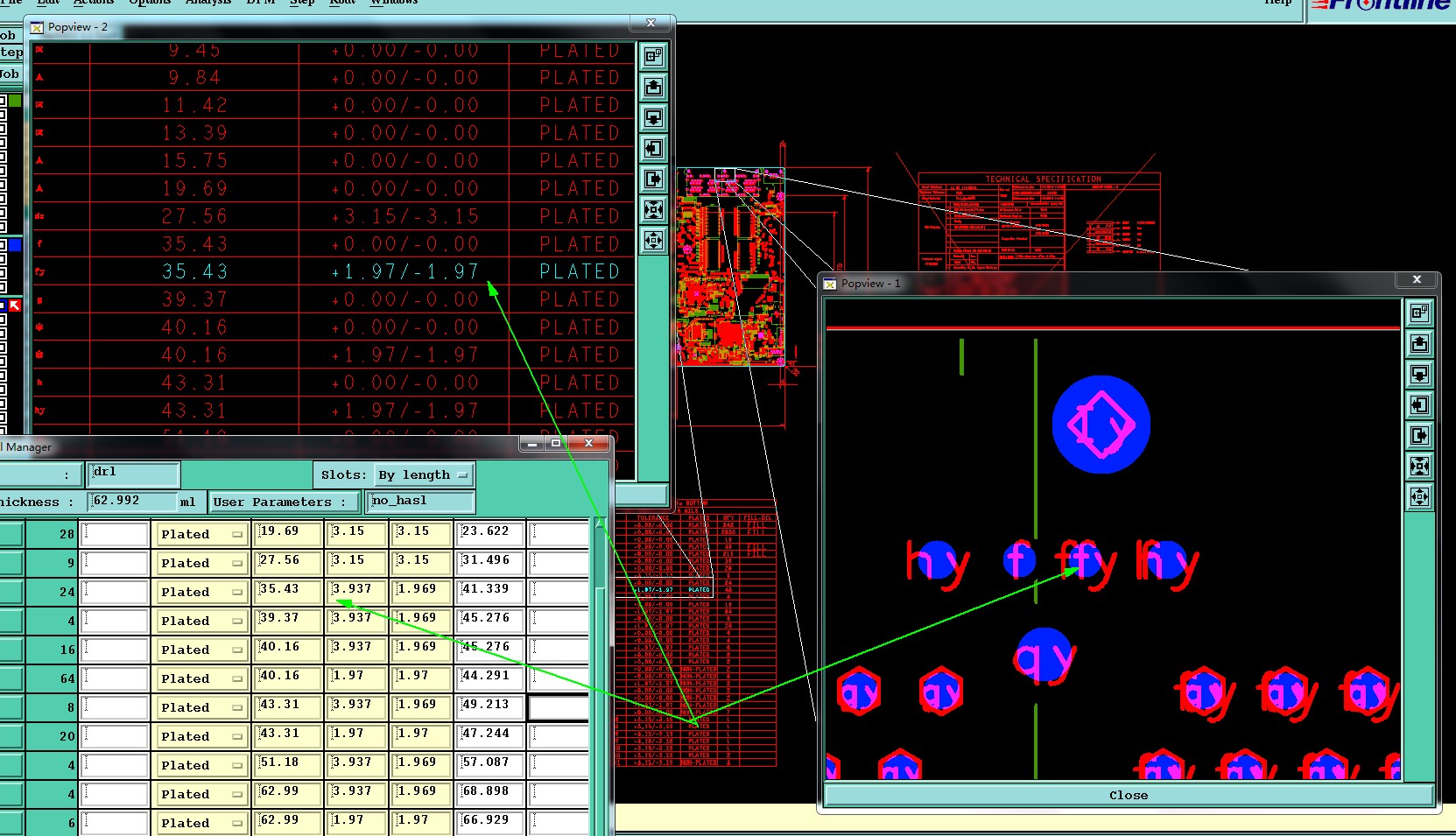Click drill size cell '27.56' in Tool Manager
This screenshot has width=1456, height=836.
[288, 562]
